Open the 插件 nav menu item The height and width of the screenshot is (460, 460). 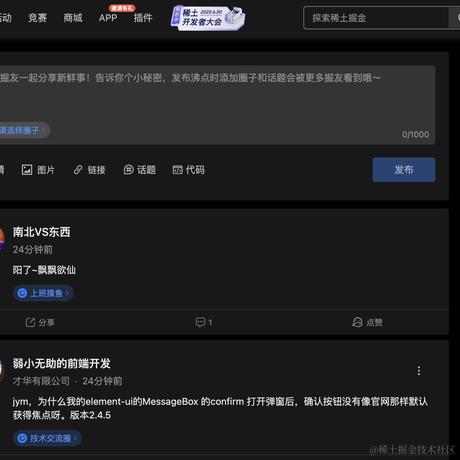[x=143, y=18]
